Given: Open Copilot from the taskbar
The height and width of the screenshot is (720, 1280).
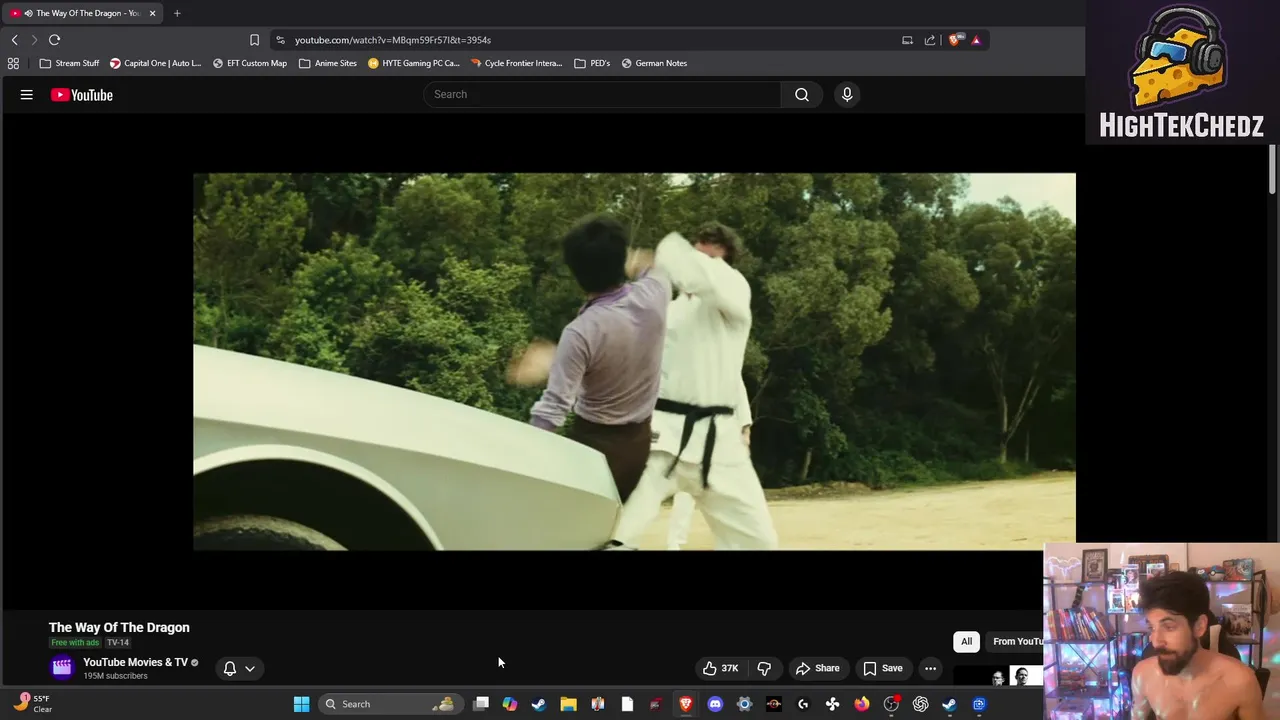Looking at the screenshot, I should click(x=510, y=704).
